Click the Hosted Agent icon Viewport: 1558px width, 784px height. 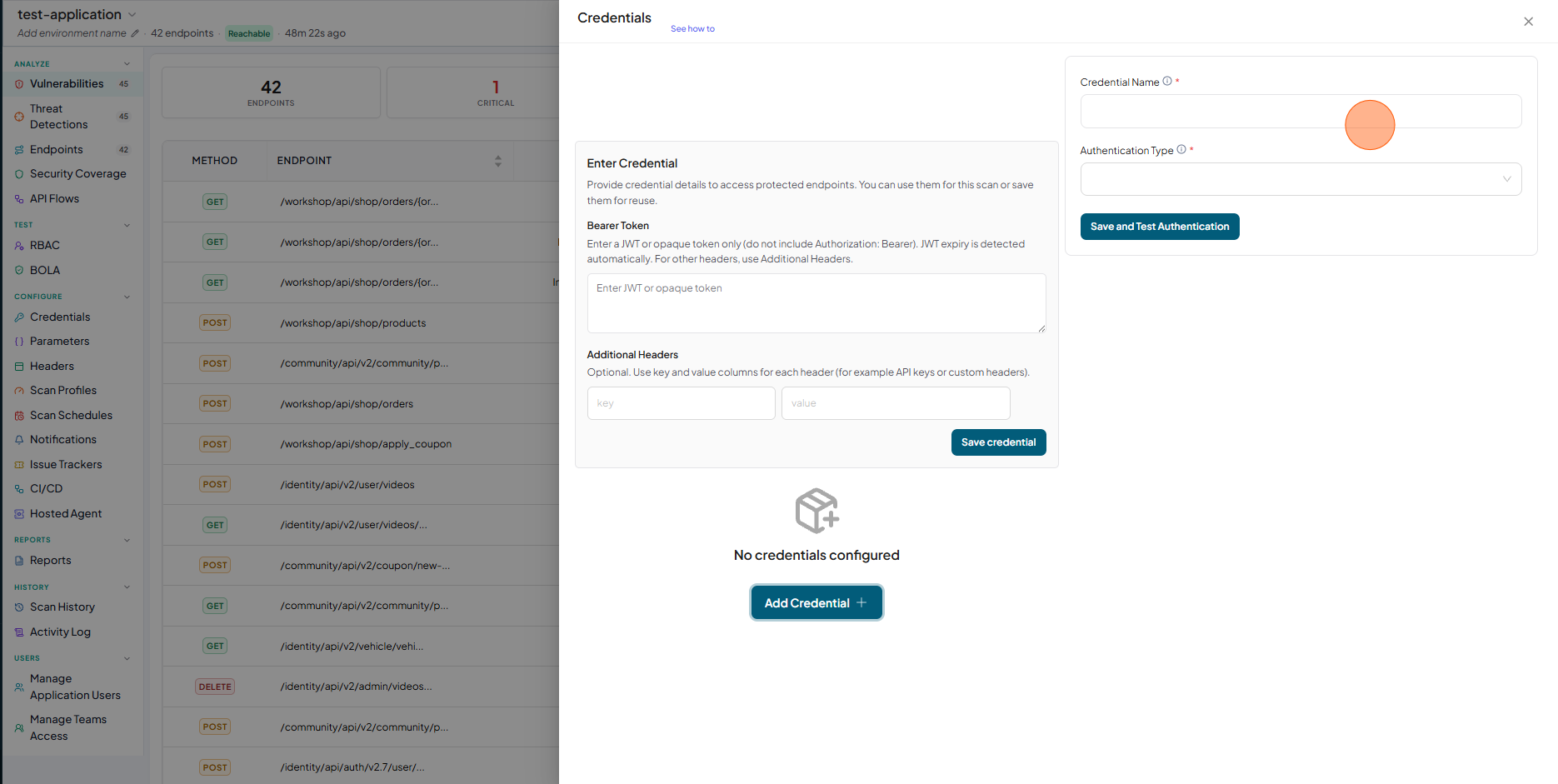(x=19, y=514)
